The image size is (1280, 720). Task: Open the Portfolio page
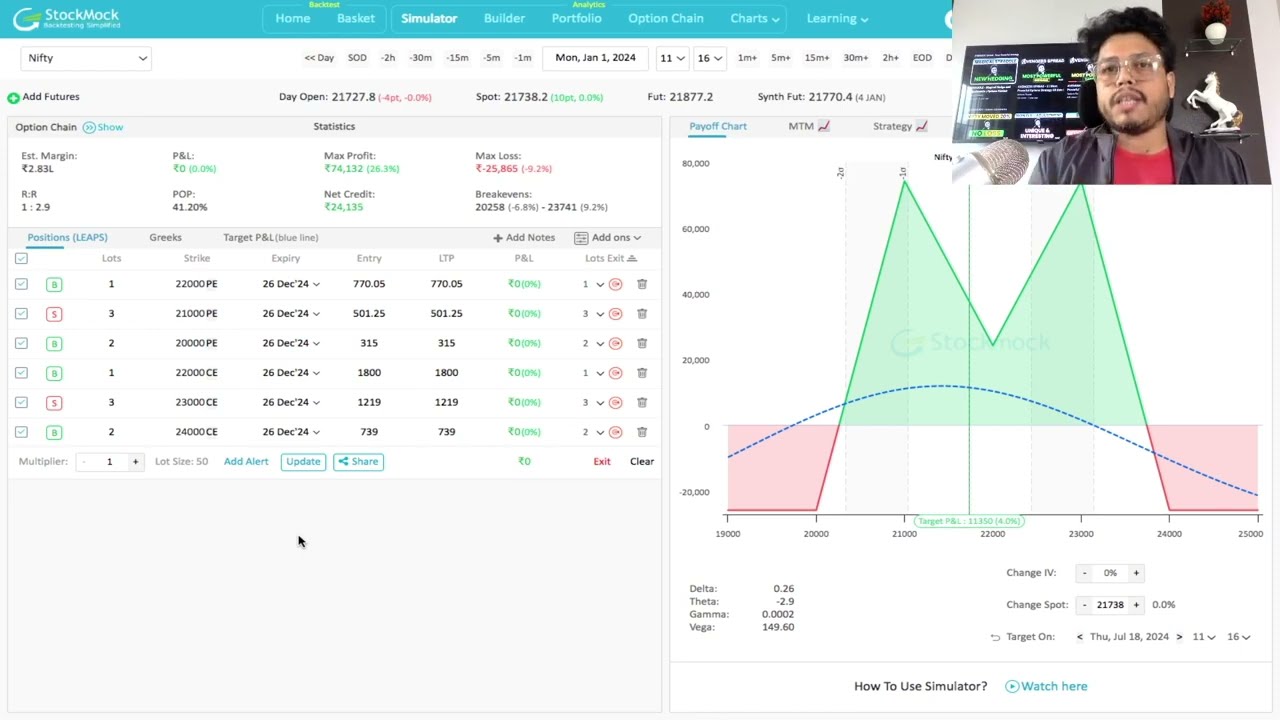pos(576,18)
